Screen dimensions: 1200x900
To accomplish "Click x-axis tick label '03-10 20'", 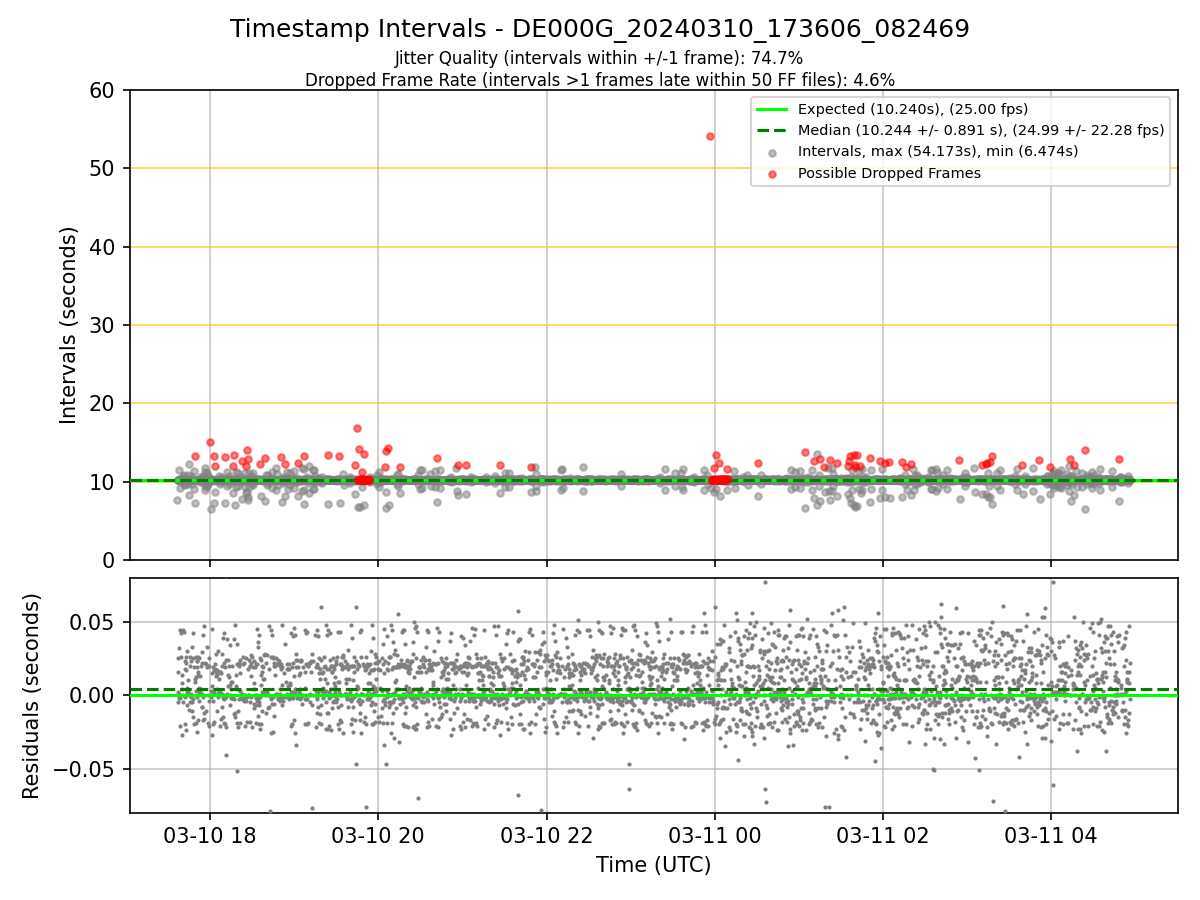I will [x=378, y=834].
